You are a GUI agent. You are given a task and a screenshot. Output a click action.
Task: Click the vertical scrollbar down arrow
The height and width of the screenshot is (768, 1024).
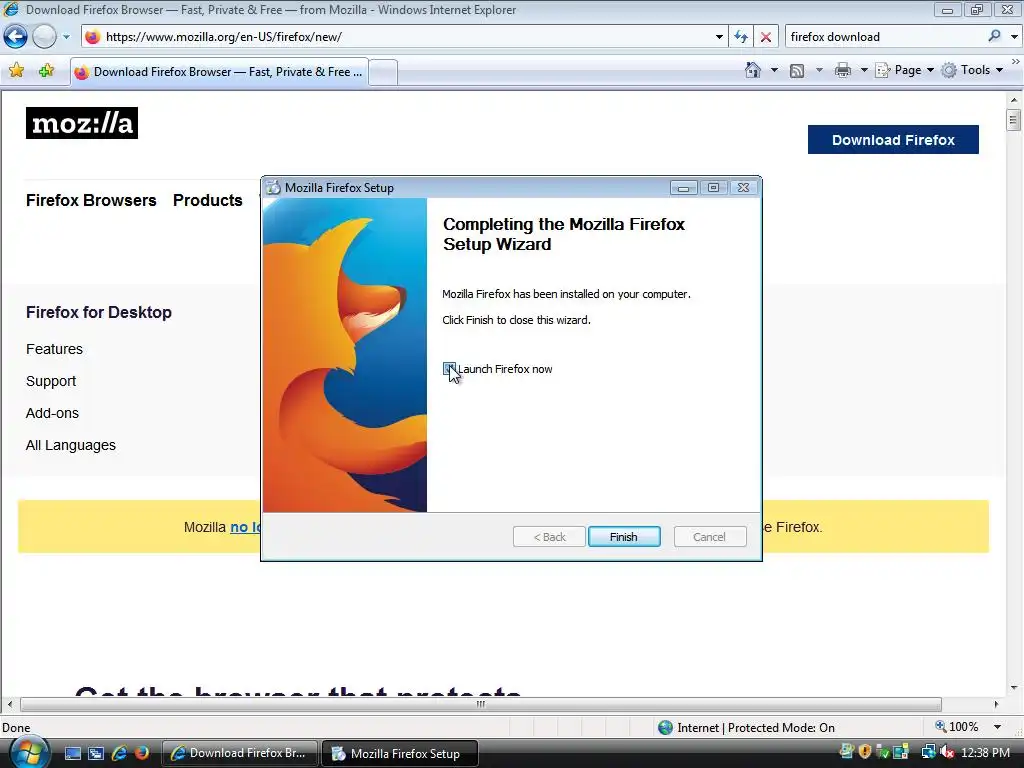1014,688
